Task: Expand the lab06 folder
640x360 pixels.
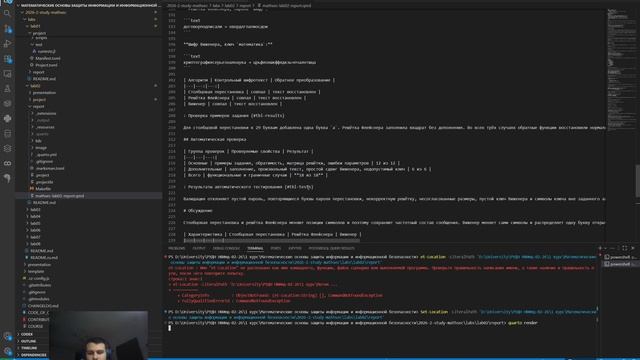Action: pyautogui.click(x=35, y=230)
